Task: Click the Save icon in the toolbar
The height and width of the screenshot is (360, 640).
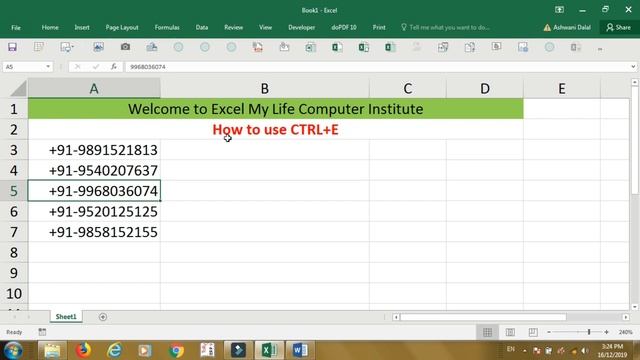Action: click(12, 47)
